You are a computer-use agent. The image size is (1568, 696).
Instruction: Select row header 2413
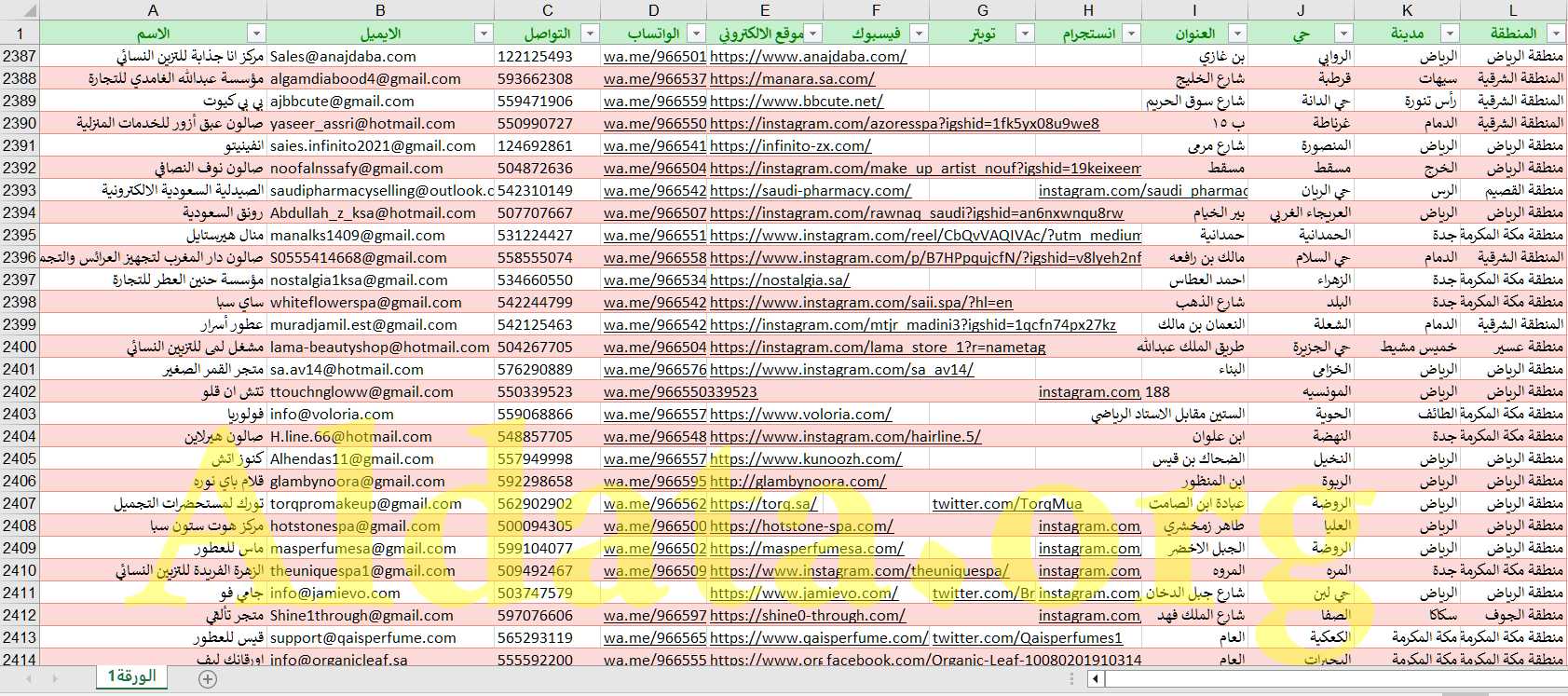click(20, 637)
